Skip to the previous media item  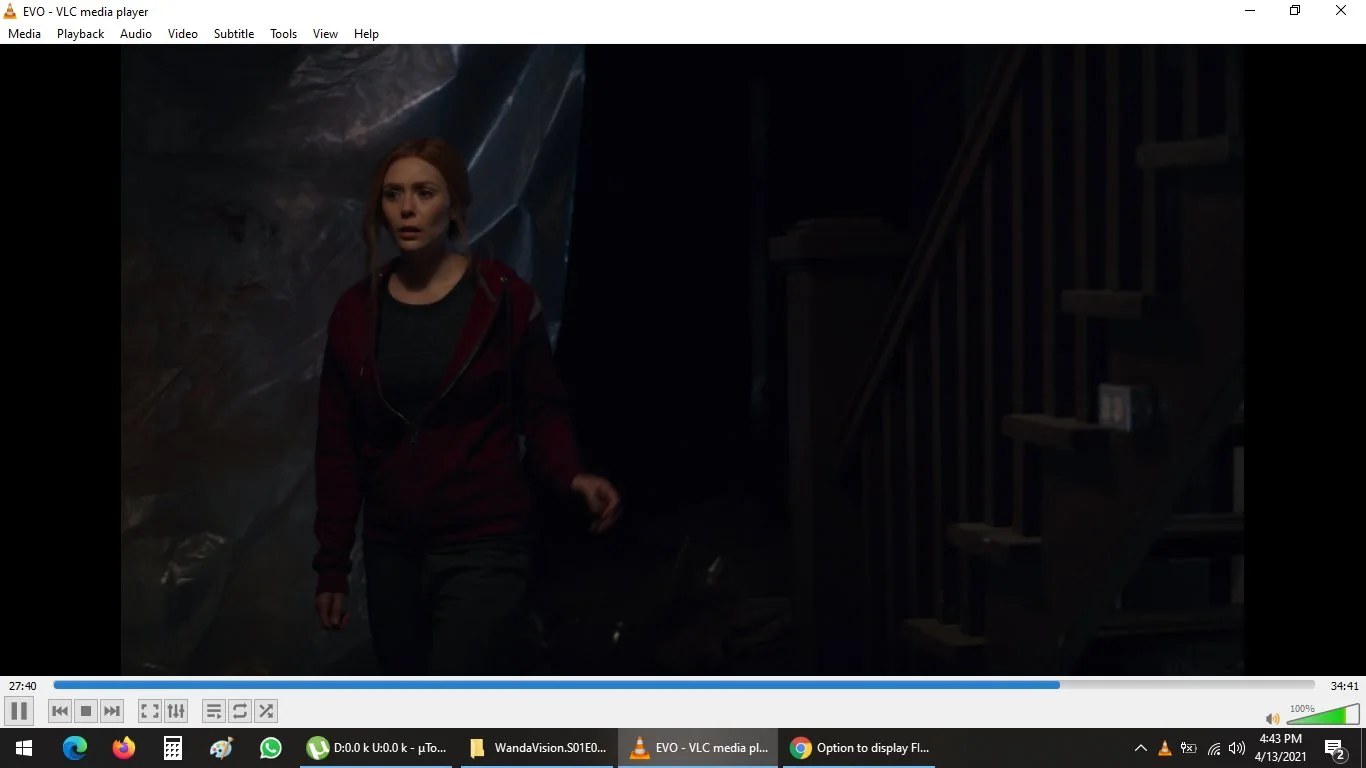point(60,711)
